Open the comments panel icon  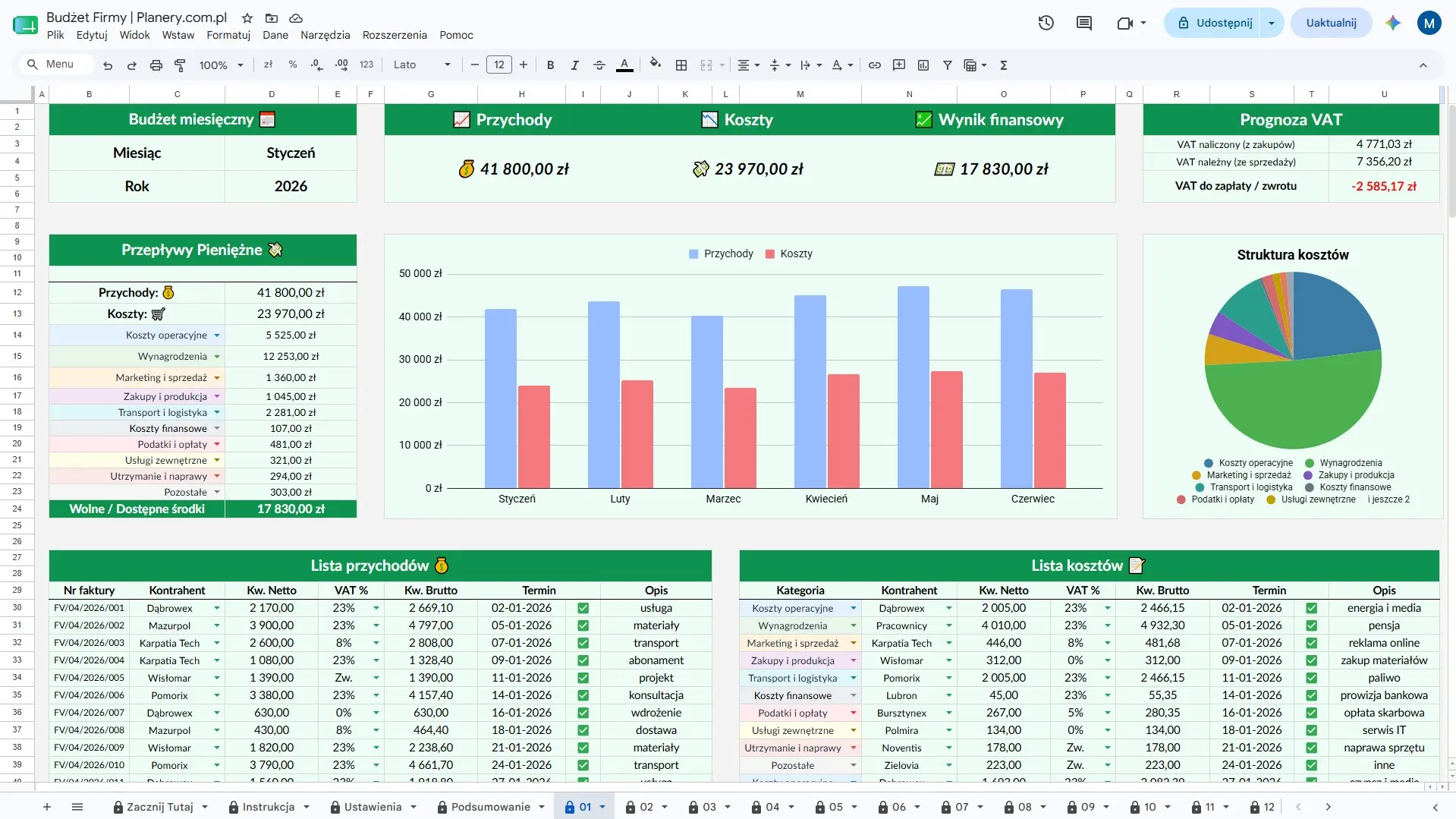pos(1084,23)
